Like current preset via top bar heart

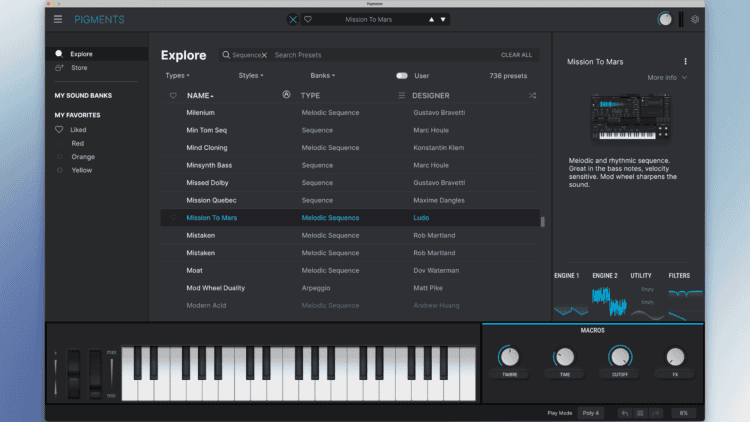308,20
